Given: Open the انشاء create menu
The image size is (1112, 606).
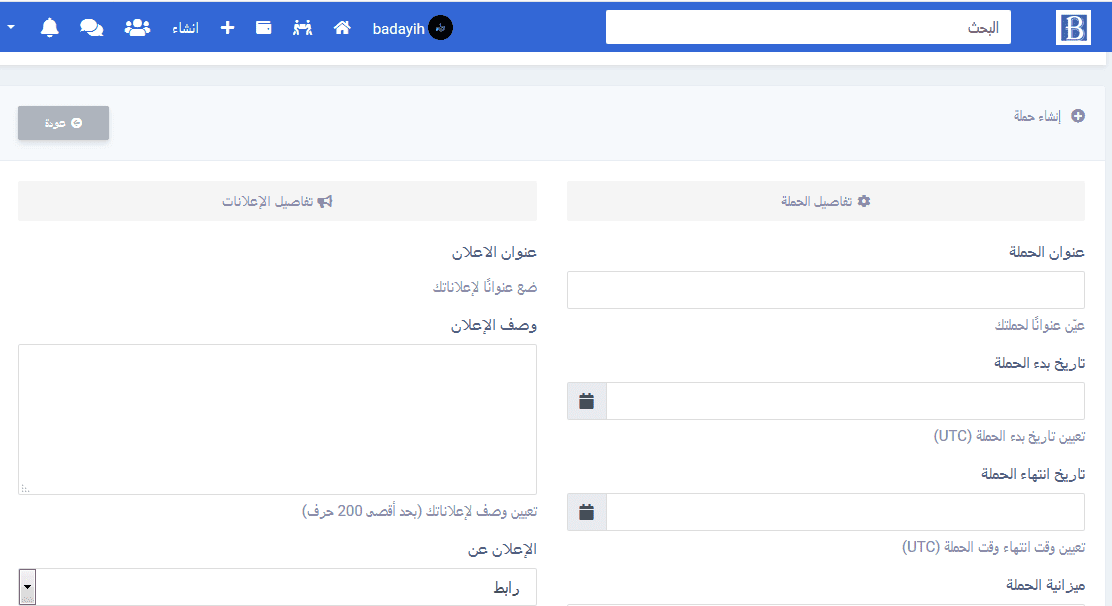Looking at the screenshot, I should click(185, 28).
